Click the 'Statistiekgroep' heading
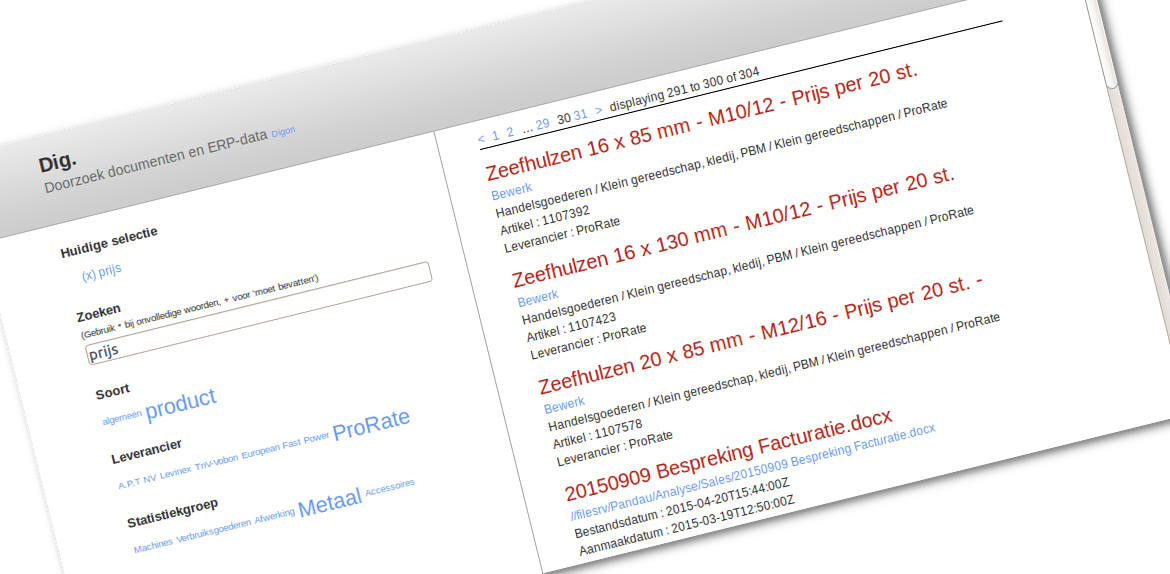 point(172,514)
